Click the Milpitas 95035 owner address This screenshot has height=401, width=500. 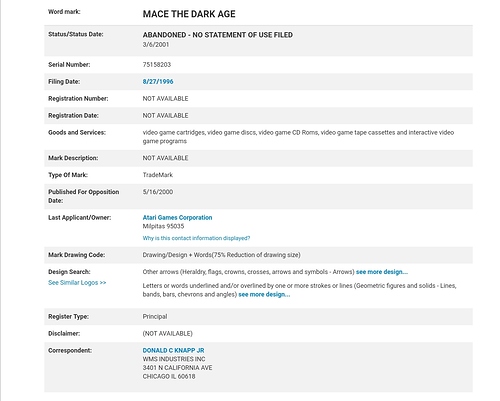[x=163, y=226]
